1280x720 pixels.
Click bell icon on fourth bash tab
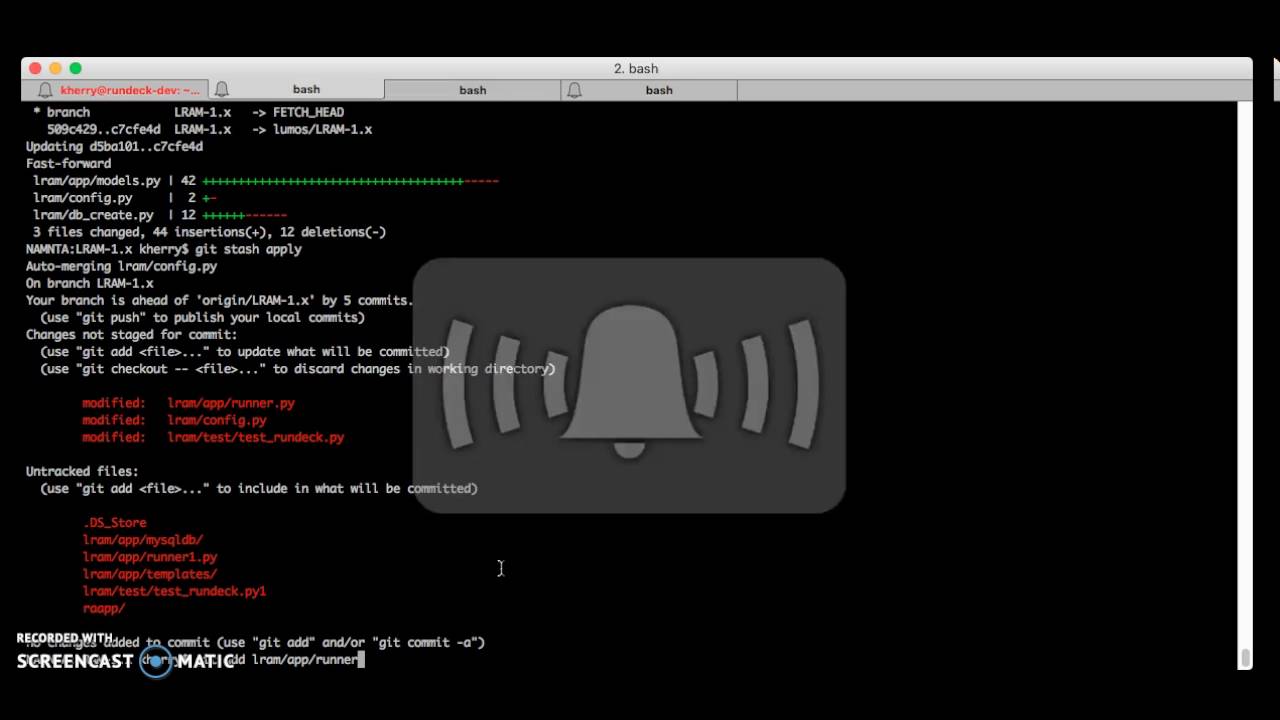[574, 90]
